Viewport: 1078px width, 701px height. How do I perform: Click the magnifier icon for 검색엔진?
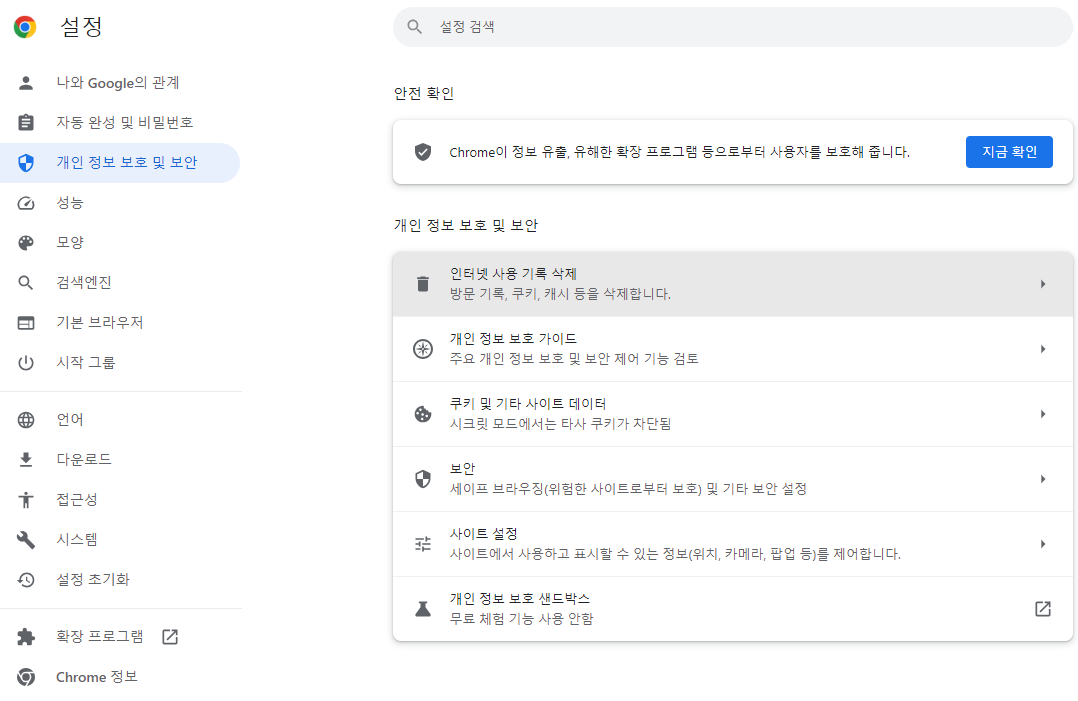point(26,282)
